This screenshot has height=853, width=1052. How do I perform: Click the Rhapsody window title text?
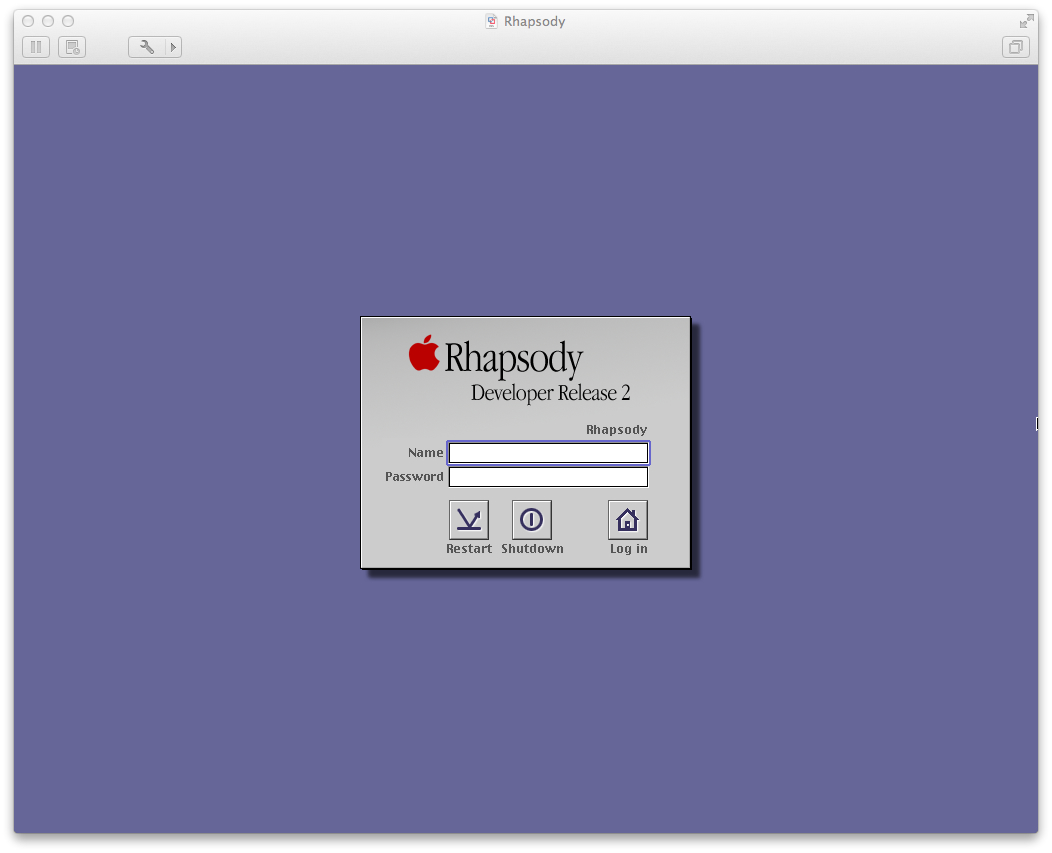535,21
